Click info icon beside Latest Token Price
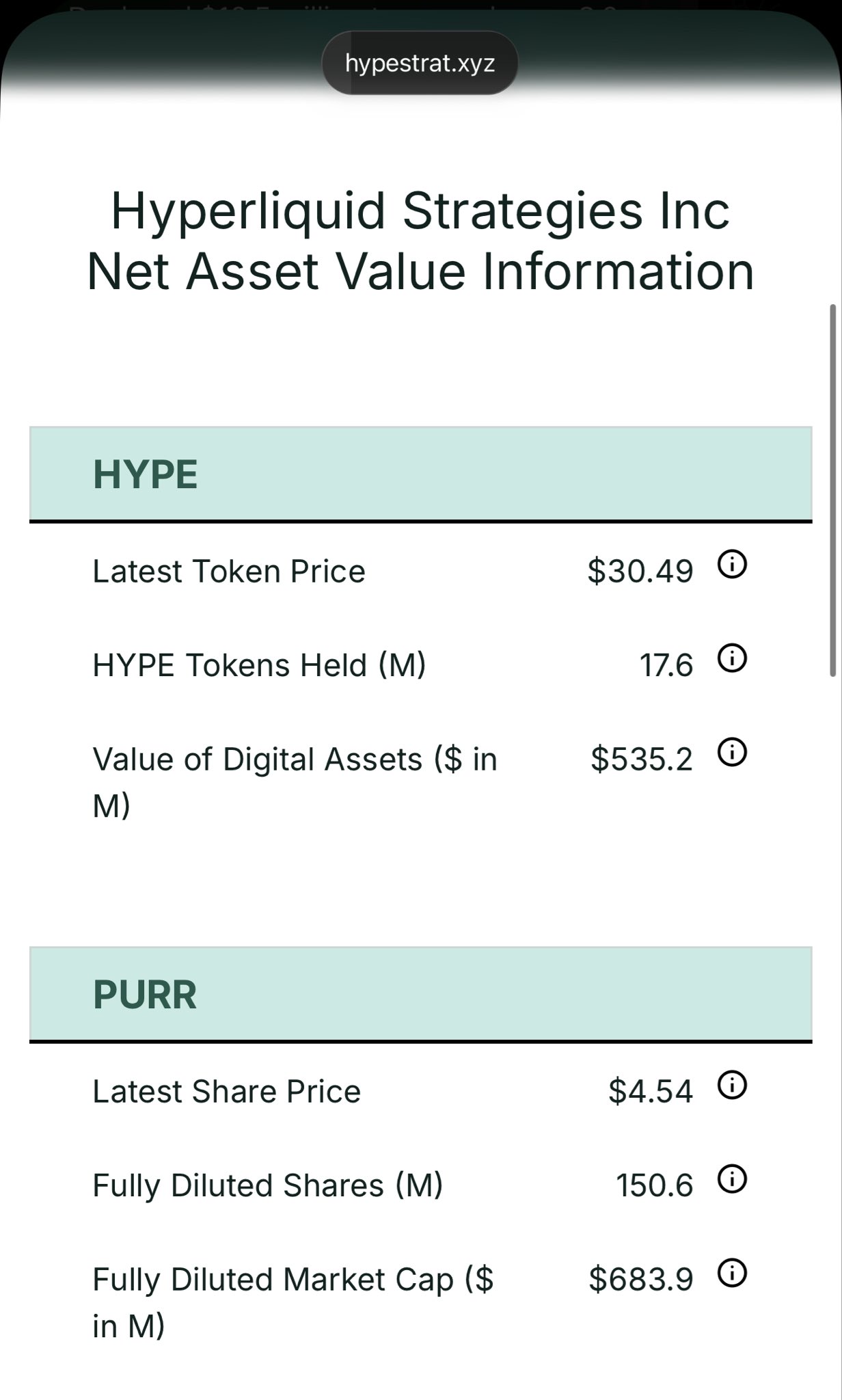Image resolution: width=842 pixels, height=1400 pixels. 732,565
